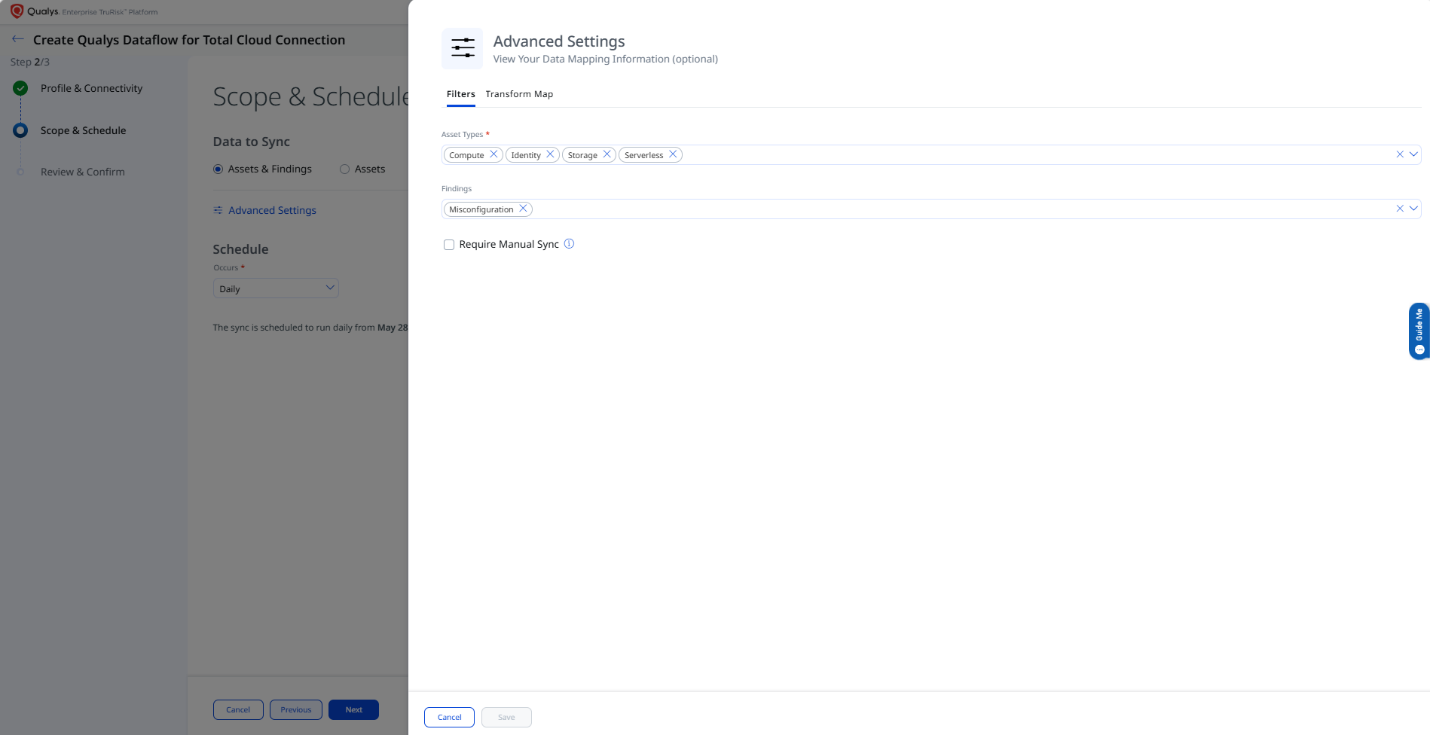Expand the Asset Types dropdown
The width and height of the screenshot is (1430, 735).
pyautogui.click(x=1414, y=155)
